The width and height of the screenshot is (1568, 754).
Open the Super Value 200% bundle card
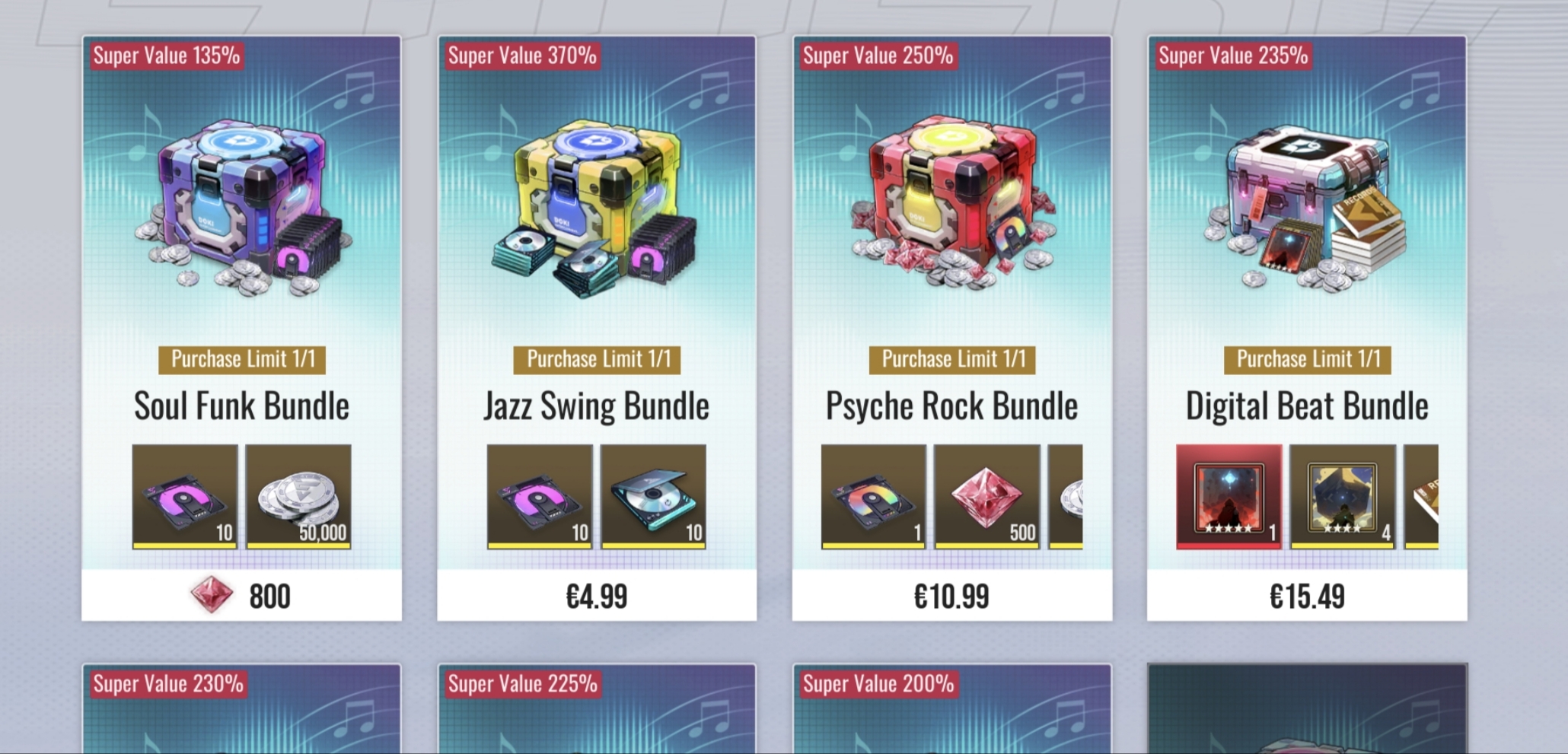point(952,709)
